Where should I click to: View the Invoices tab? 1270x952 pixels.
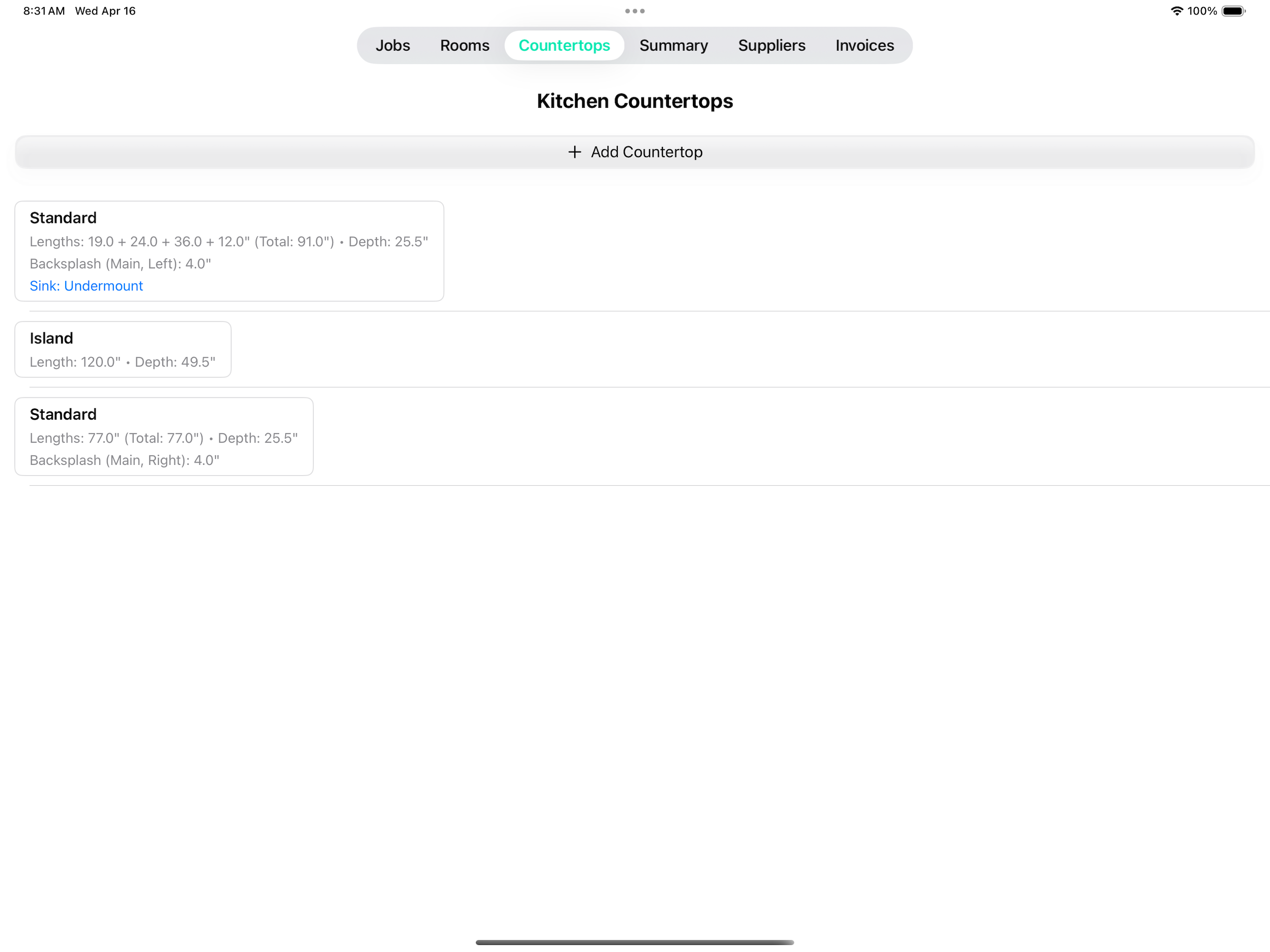[x=864, y=46]
